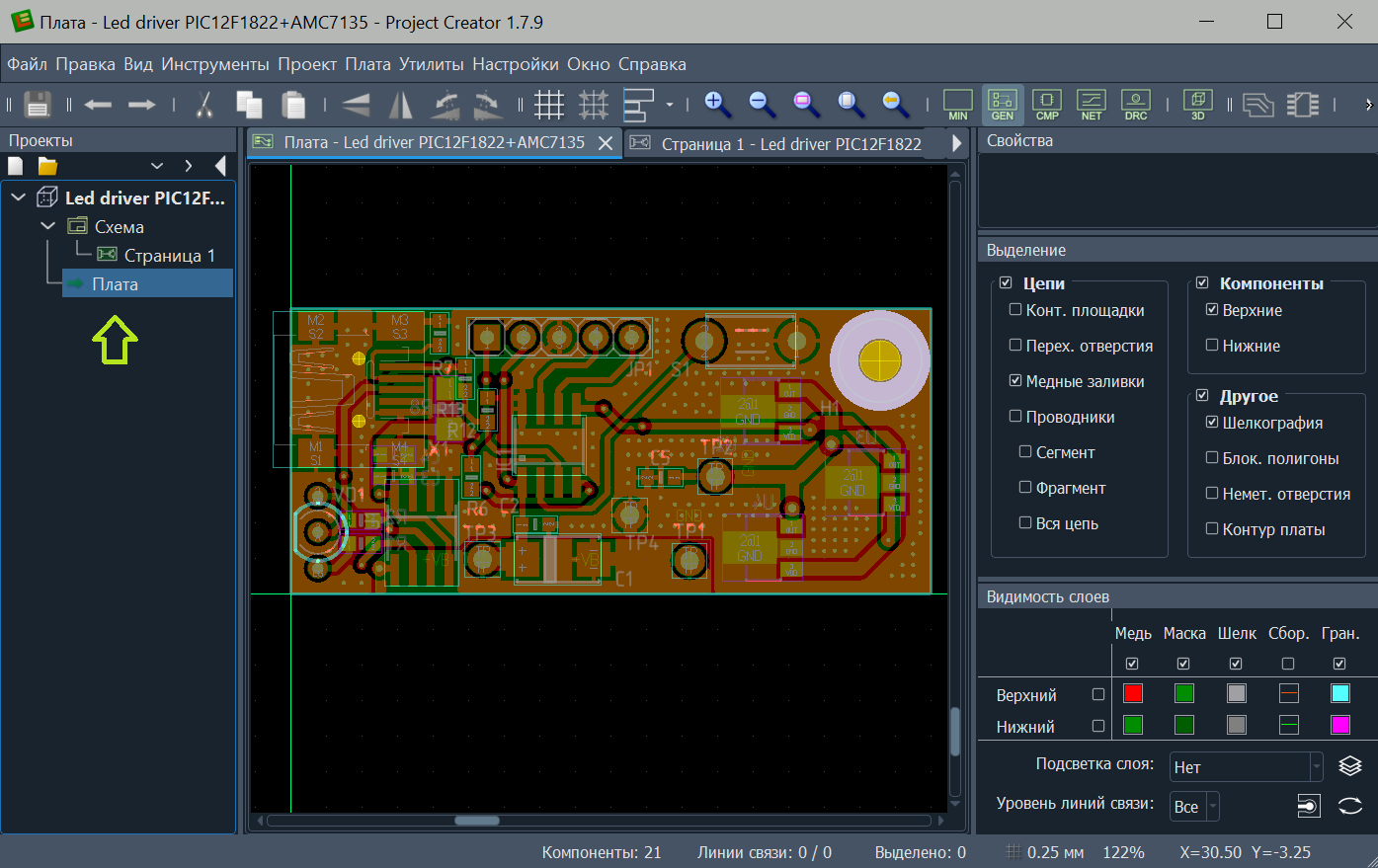Open the Подсветка слоя dropdown
This screenshot has width=1378, height=868.
(x=1247, y=767)
